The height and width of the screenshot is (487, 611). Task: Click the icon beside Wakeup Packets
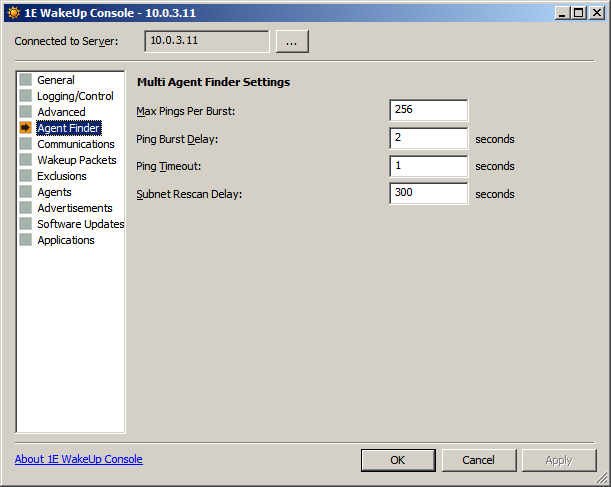(x=26, y=160)
